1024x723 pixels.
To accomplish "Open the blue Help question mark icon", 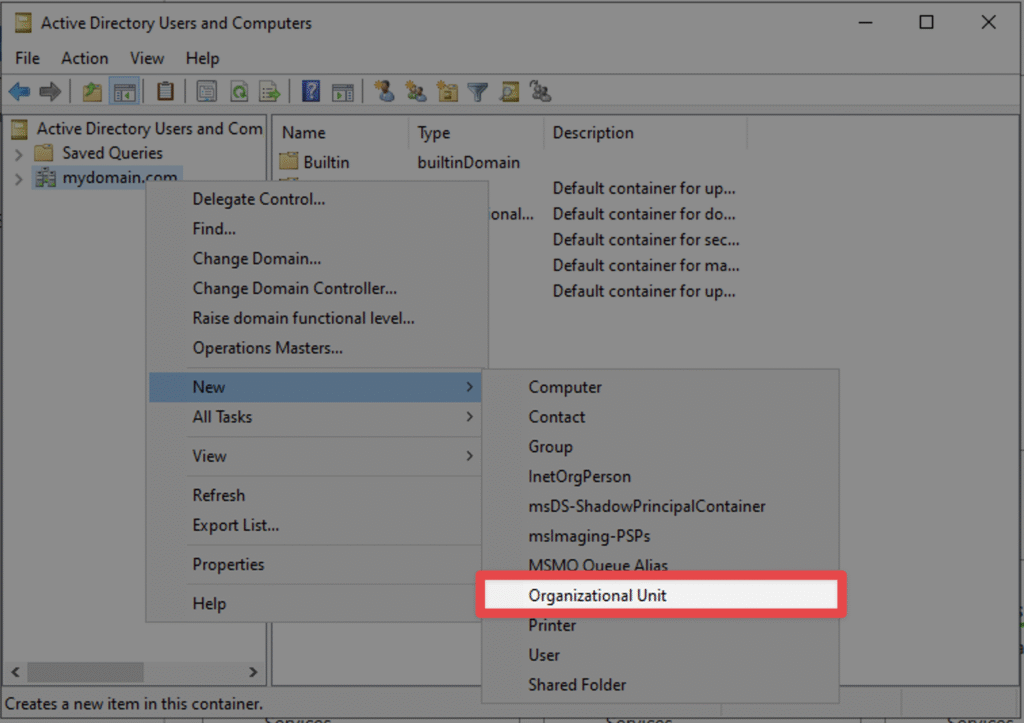I will (x=311, y=91).
